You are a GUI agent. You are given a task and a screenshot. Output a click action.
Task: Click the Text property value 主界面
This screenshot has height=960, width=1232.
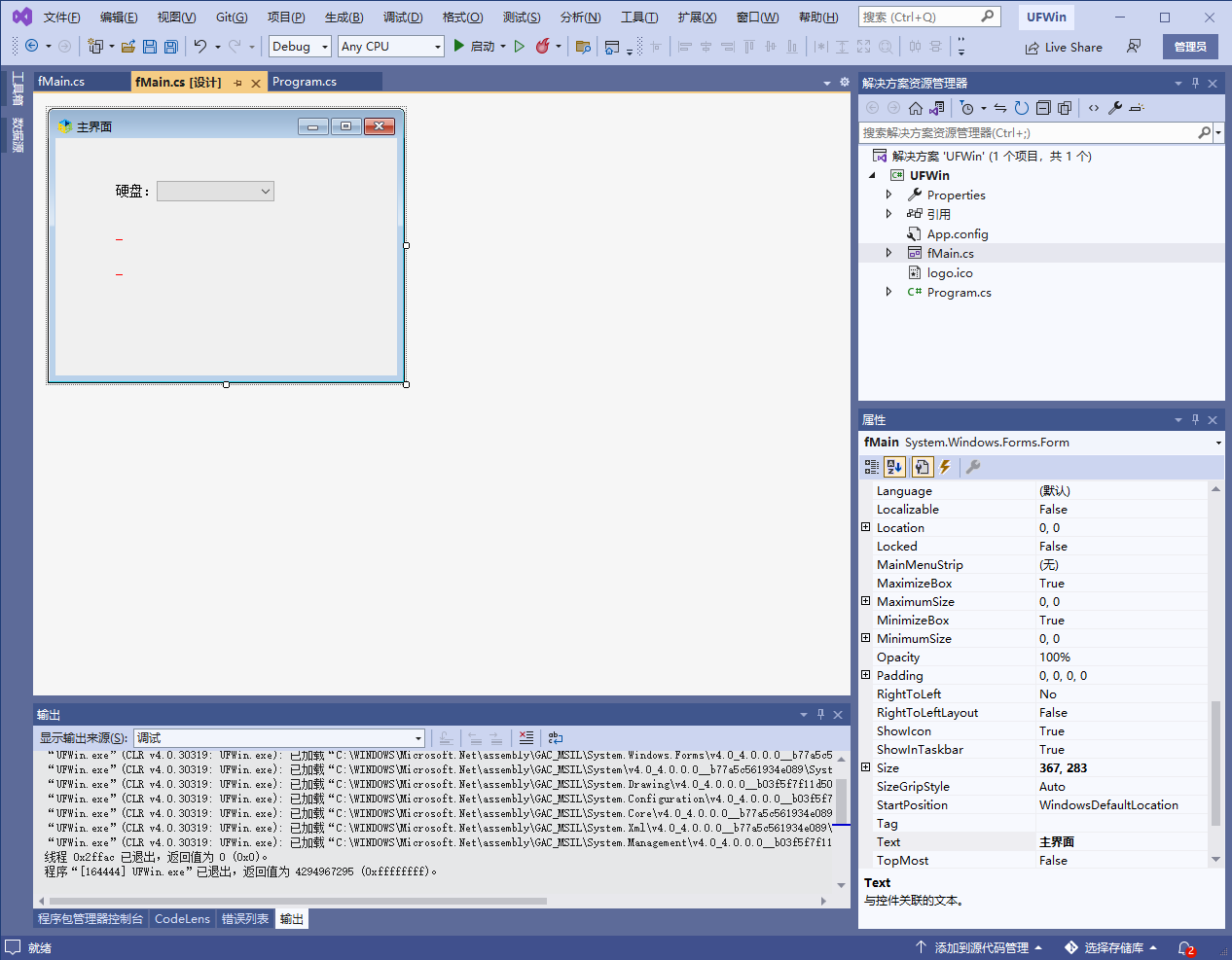1122,842
